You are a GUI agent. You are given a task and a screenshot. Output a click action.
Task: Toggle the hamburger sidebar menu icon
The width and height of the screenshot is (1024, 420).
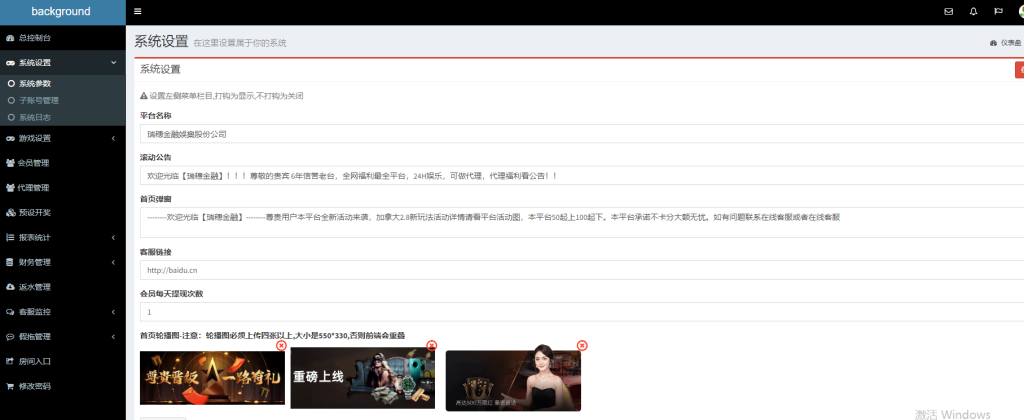coord(137,12)
